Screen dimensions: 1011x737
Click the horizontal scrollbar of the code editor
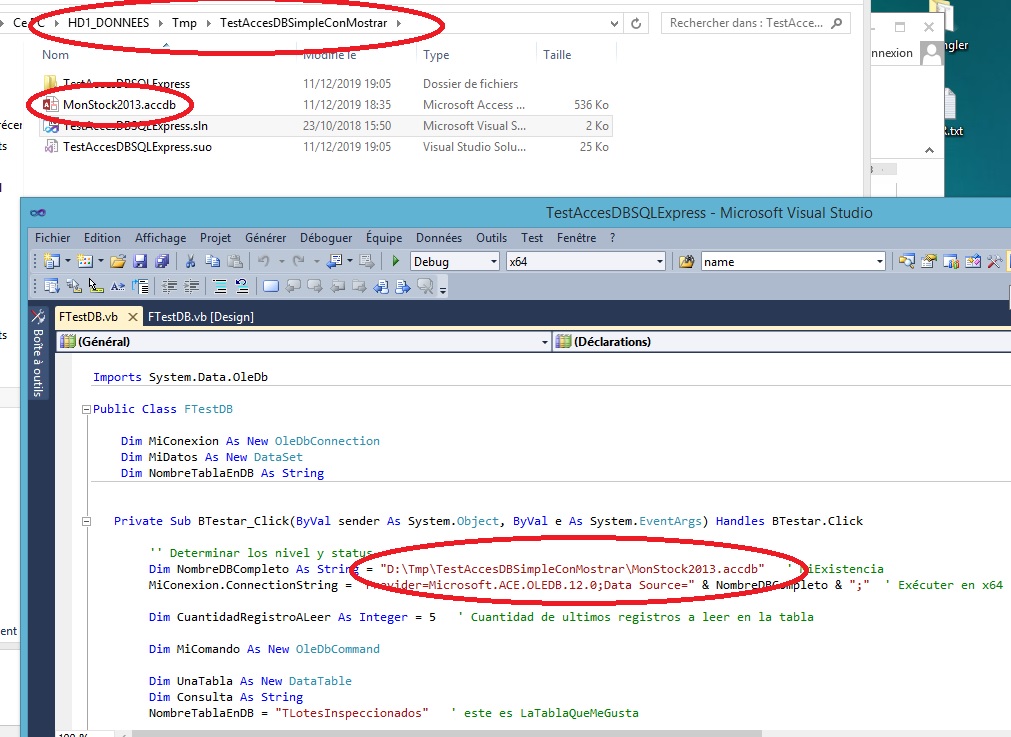point(446,734)
